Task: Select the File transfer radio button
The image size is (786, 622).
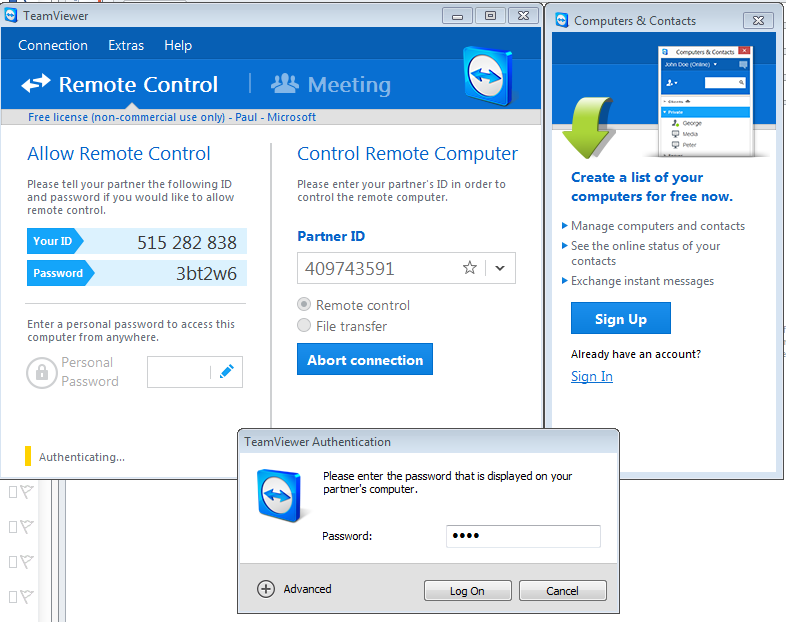Action: (x=304, y=325)
